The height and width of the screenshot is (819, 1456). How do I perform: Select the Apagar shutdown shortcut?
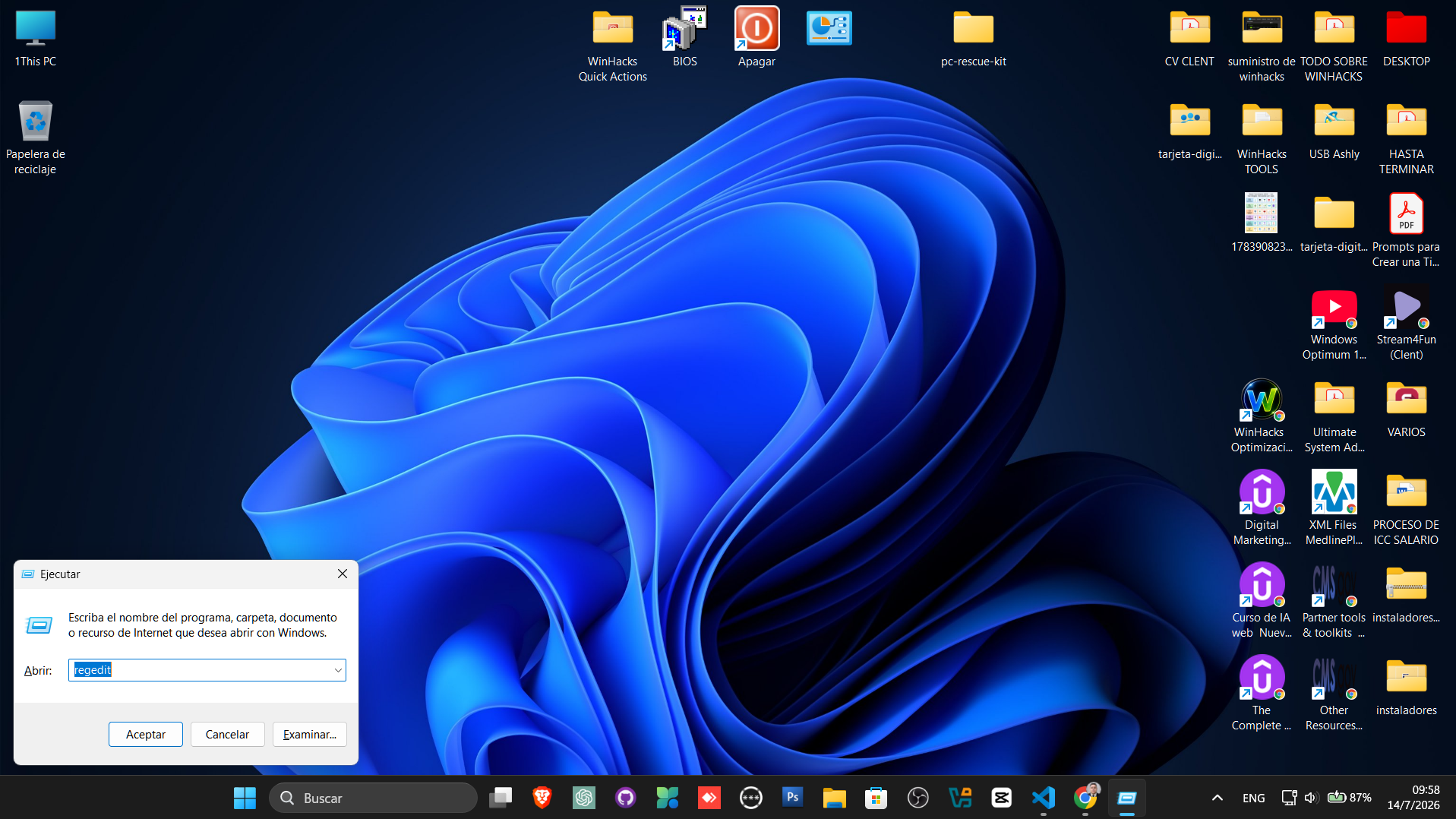pyautogui.click(x=757, y=38)
